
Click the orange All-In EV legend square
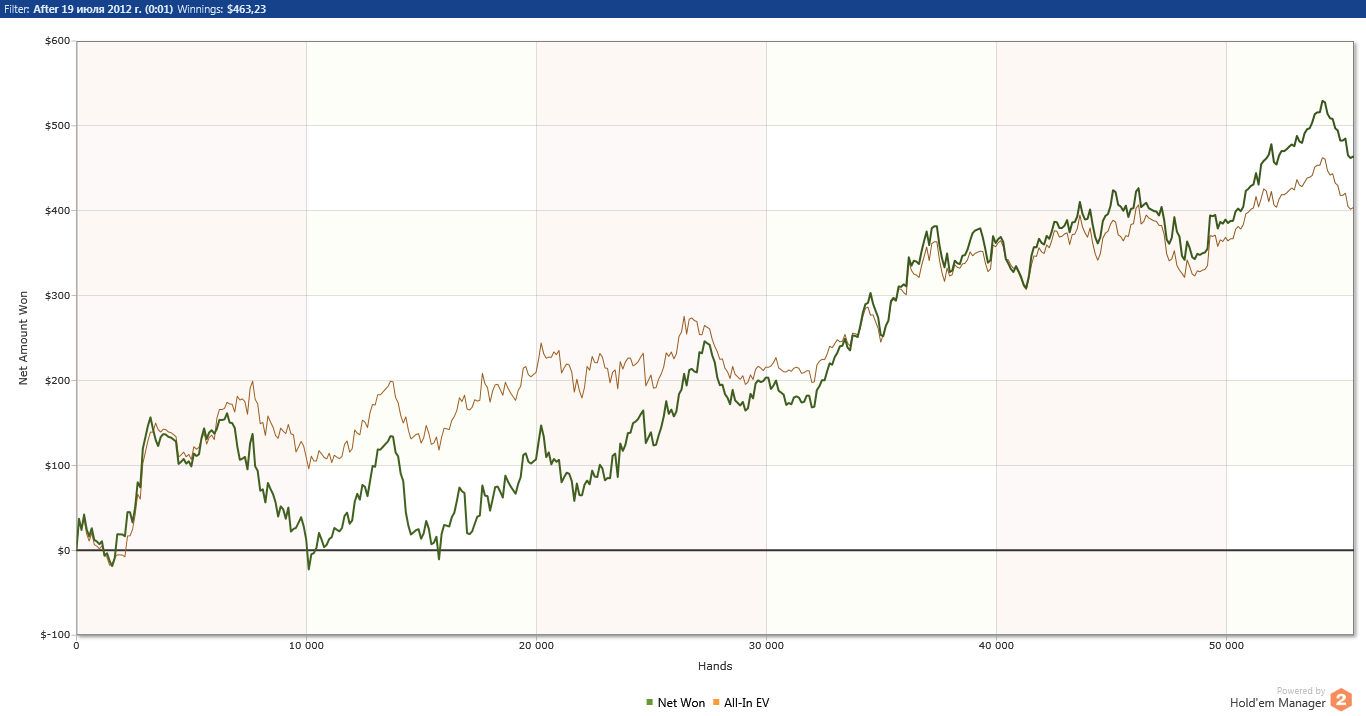(x=716, y=703)
